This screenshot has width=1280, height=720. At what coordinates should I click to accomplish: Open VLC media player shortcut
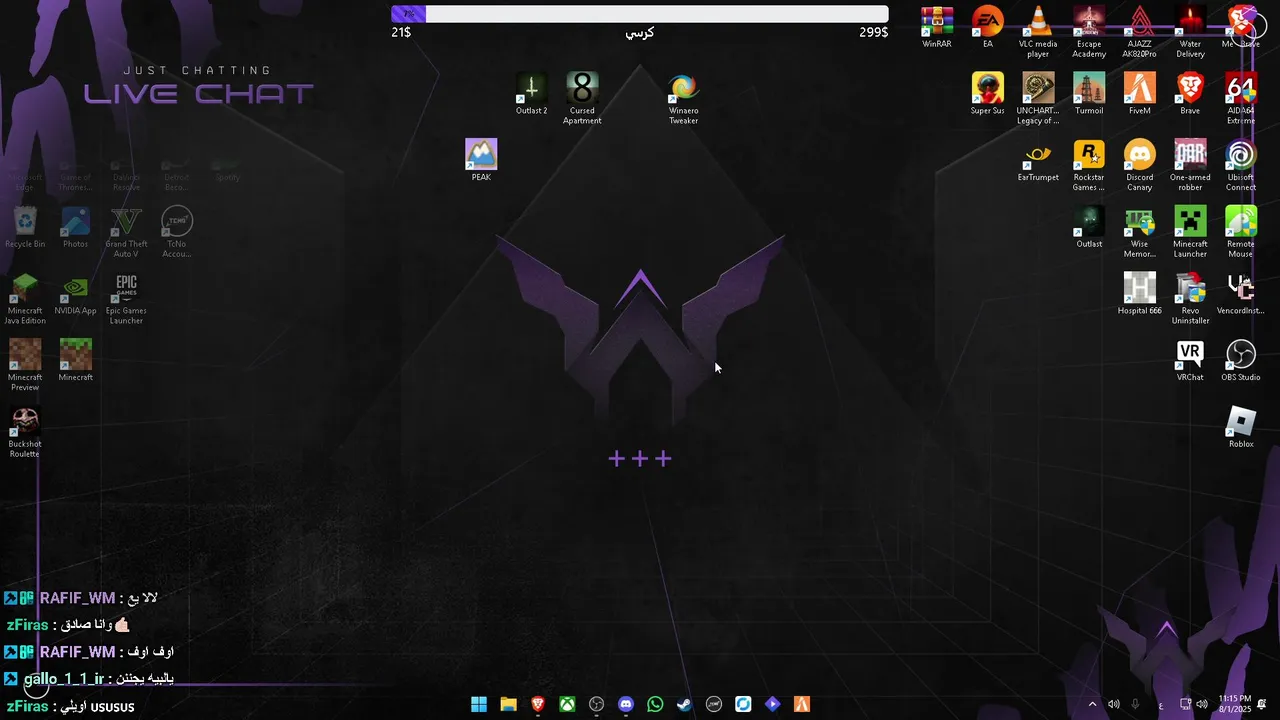[1038, 31]
